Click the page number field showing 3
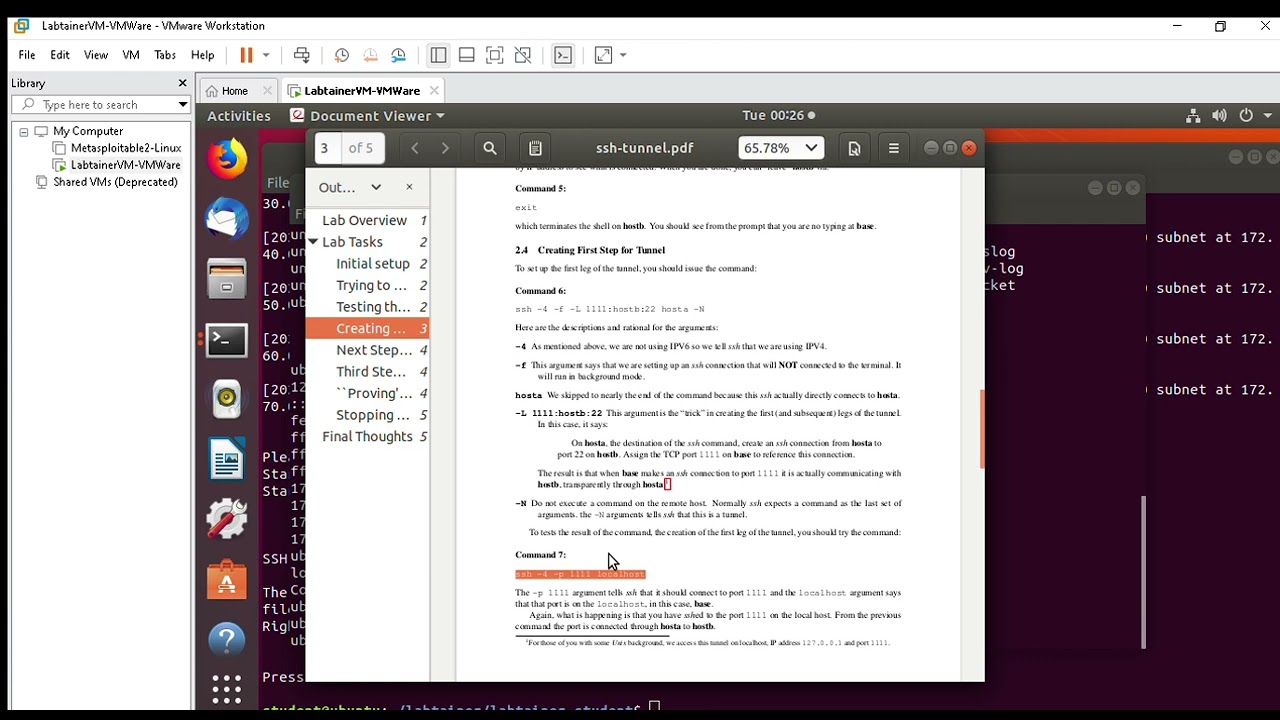Viewport: 1280px width, 720px height. [326, 148]
